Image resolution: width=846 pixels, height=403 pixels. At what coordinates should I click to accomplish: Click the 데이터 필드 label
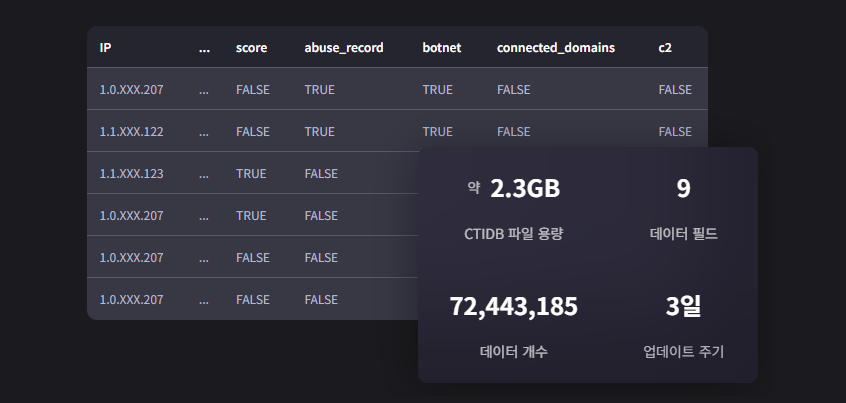point(683,234)
